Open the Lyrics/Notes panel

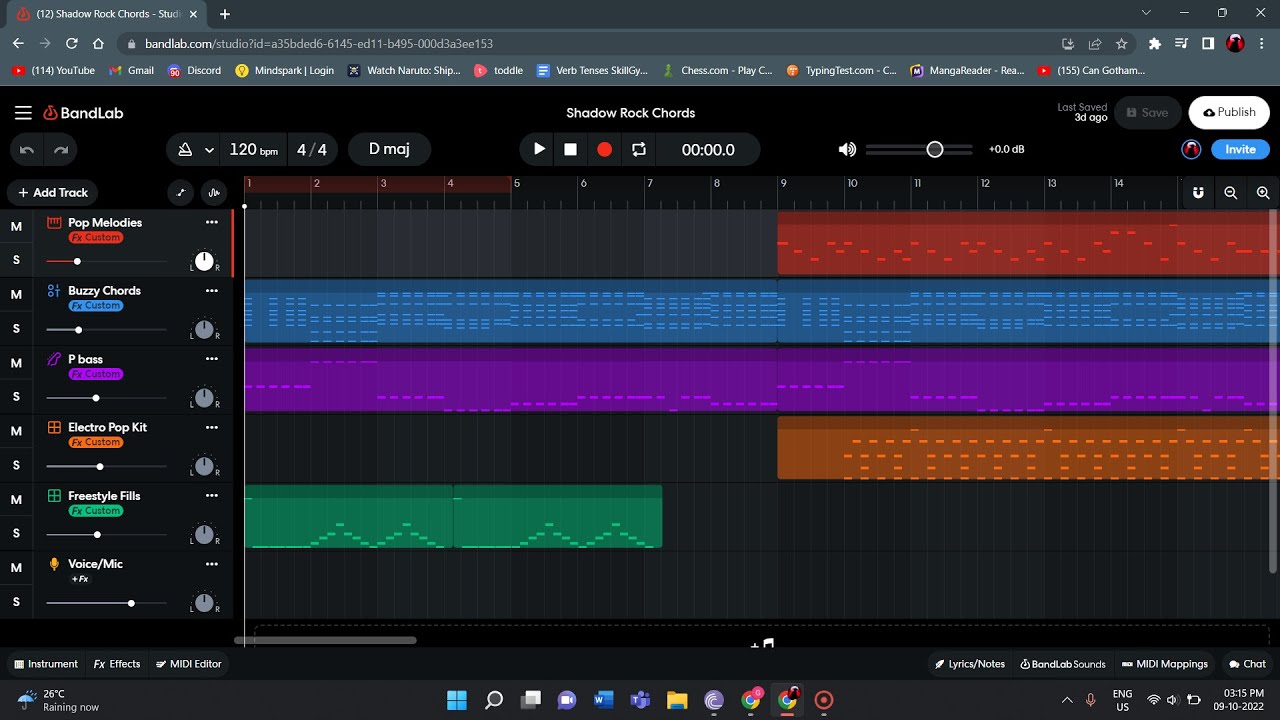[x=970, y=664]
